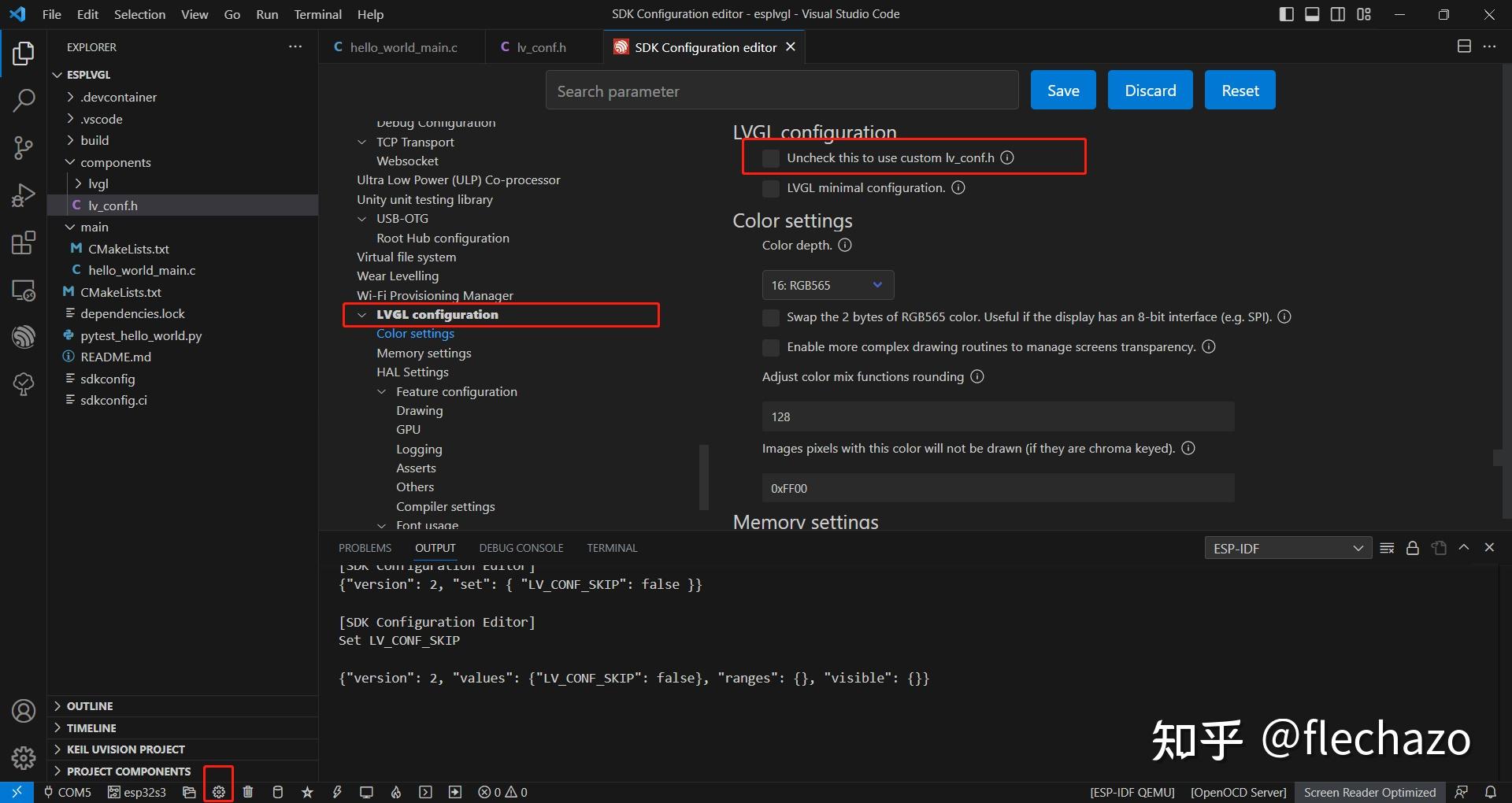Open the Run and Debug view

click(x=24, y=195)
